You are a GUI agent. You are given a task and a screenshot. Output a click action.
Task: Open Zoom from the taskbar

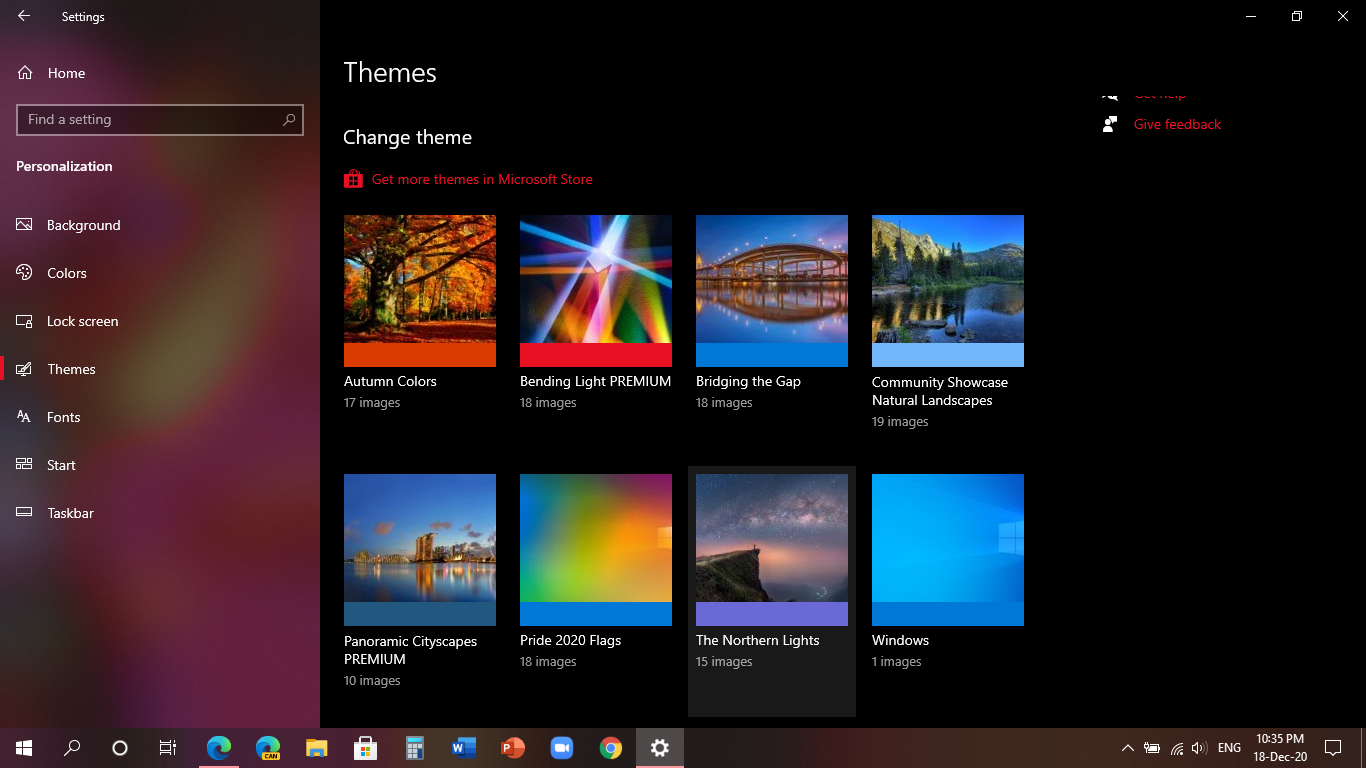point(561,748)
